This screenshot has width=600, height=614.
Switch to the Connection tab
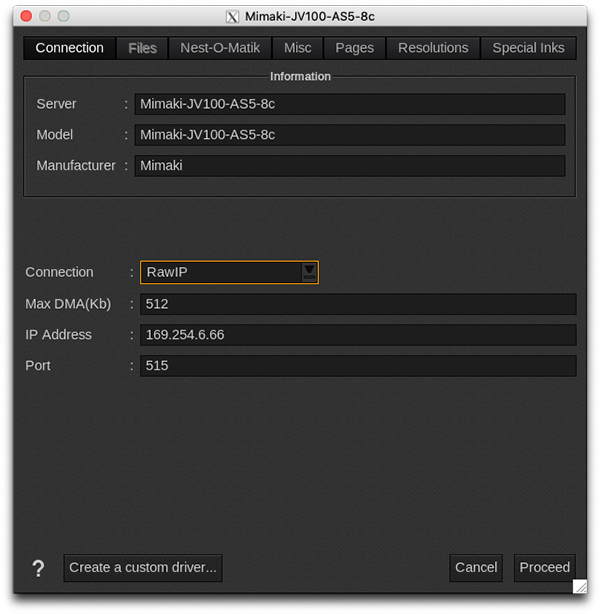pos(70,48)
